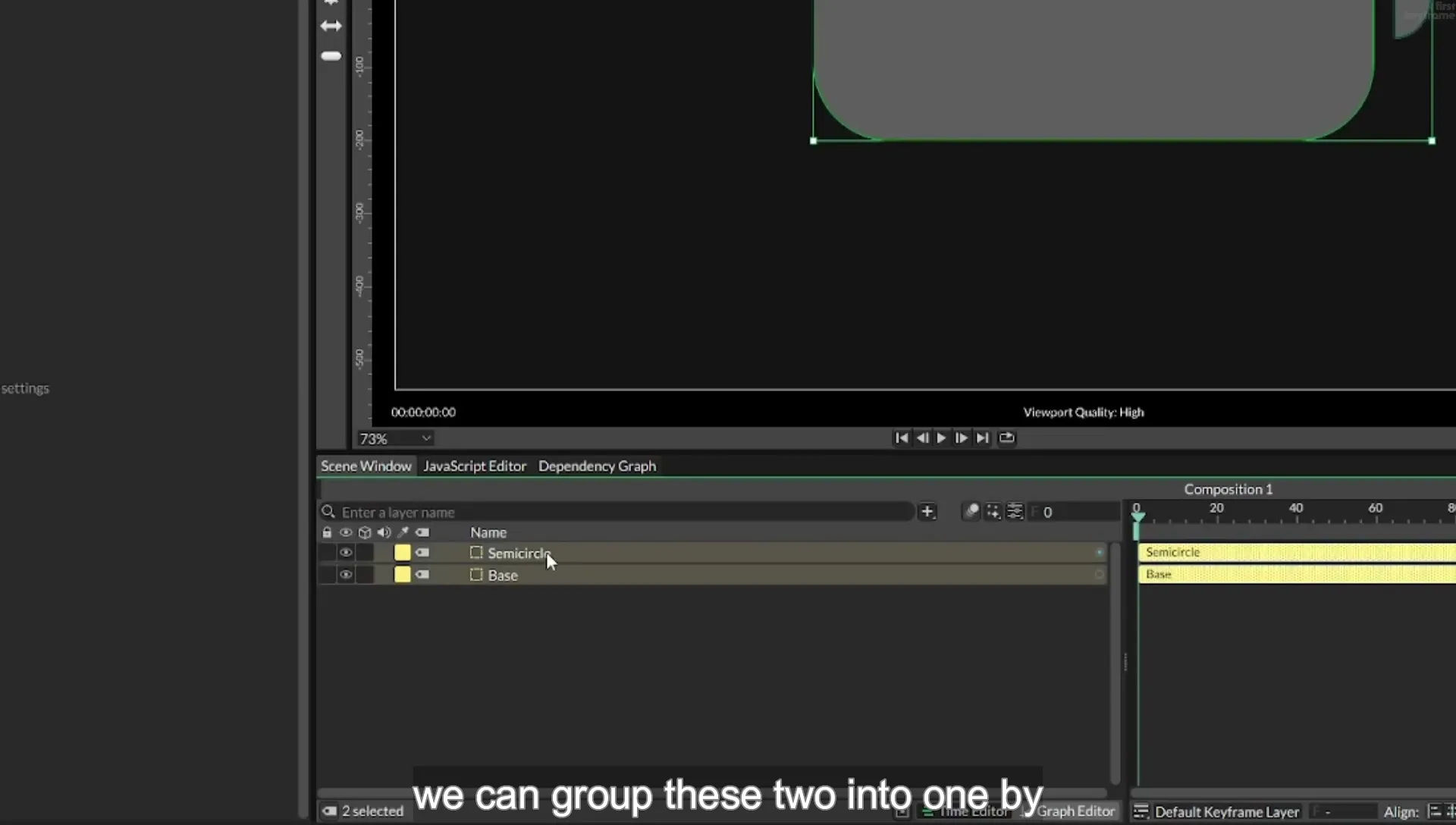
Task: Select the Base layer name
Action: (503, 576)
